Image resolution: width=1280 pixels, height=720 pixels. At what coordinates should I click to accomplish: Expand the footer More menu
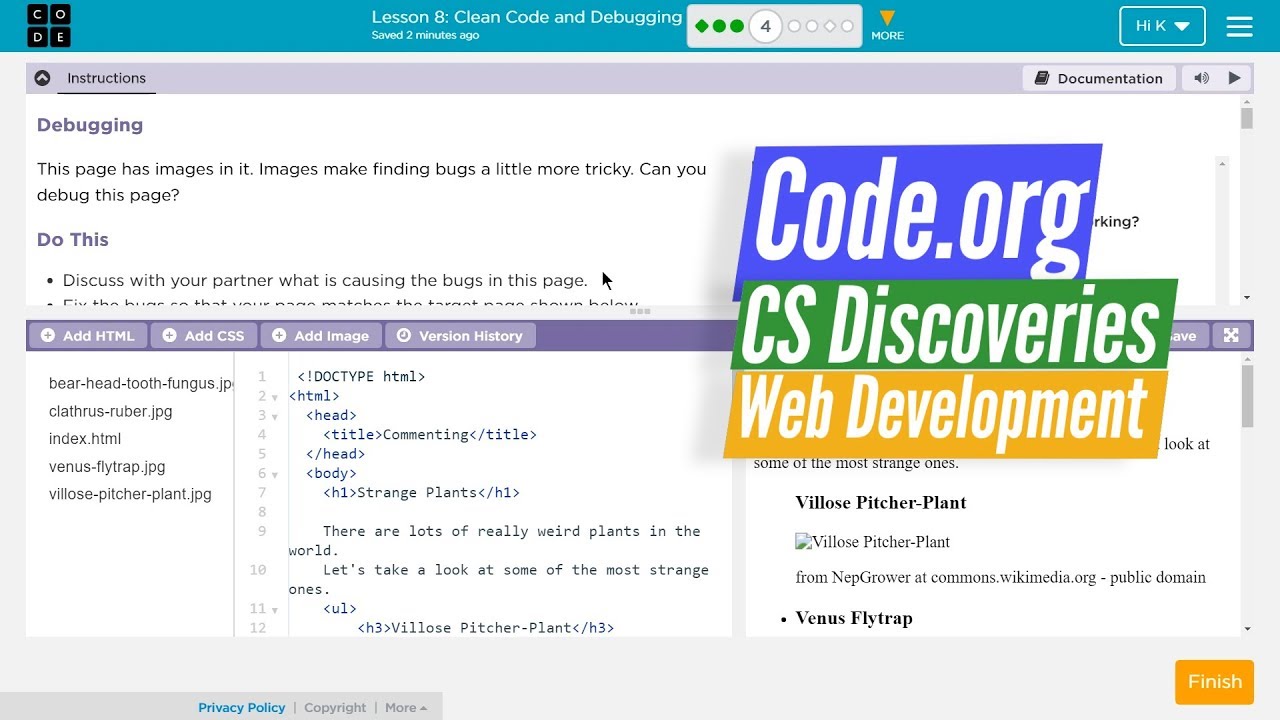click(406, 707)
